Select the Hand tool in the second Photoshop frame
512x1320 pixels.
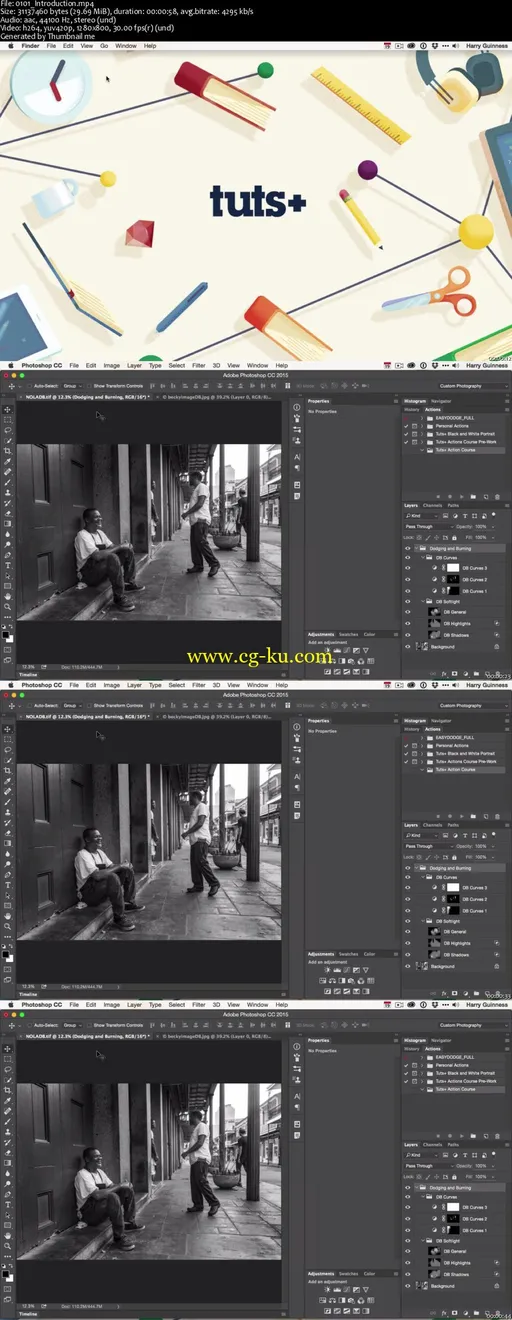coord(8,915)
